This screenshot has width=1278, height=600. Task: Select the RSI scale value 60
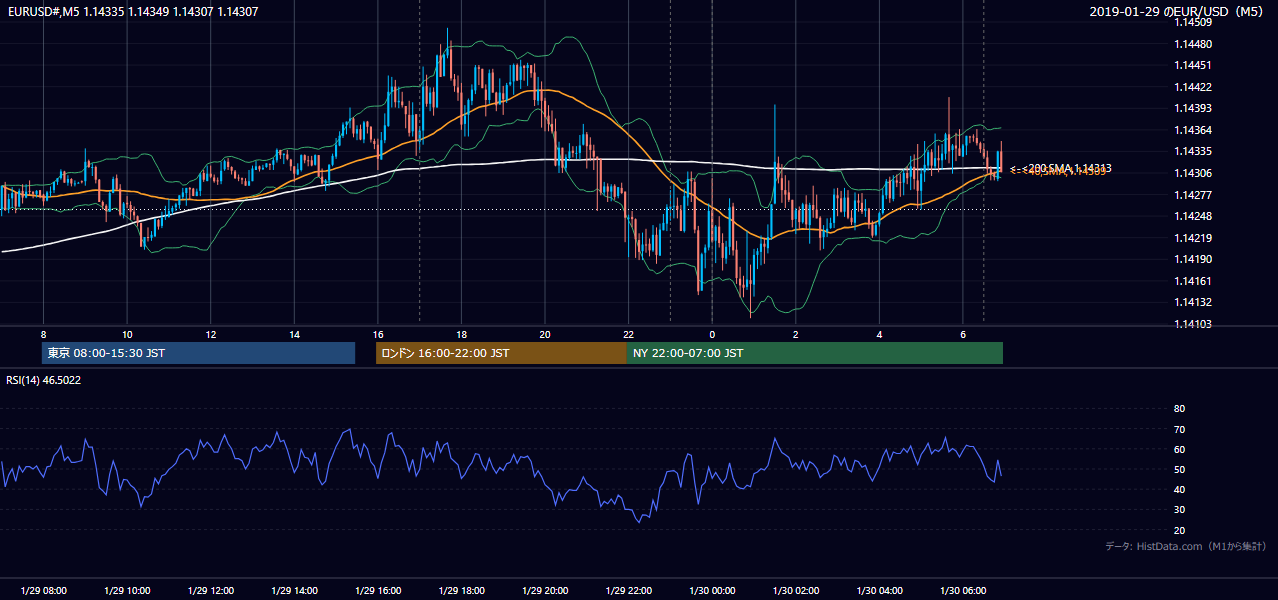[1179, 449]
